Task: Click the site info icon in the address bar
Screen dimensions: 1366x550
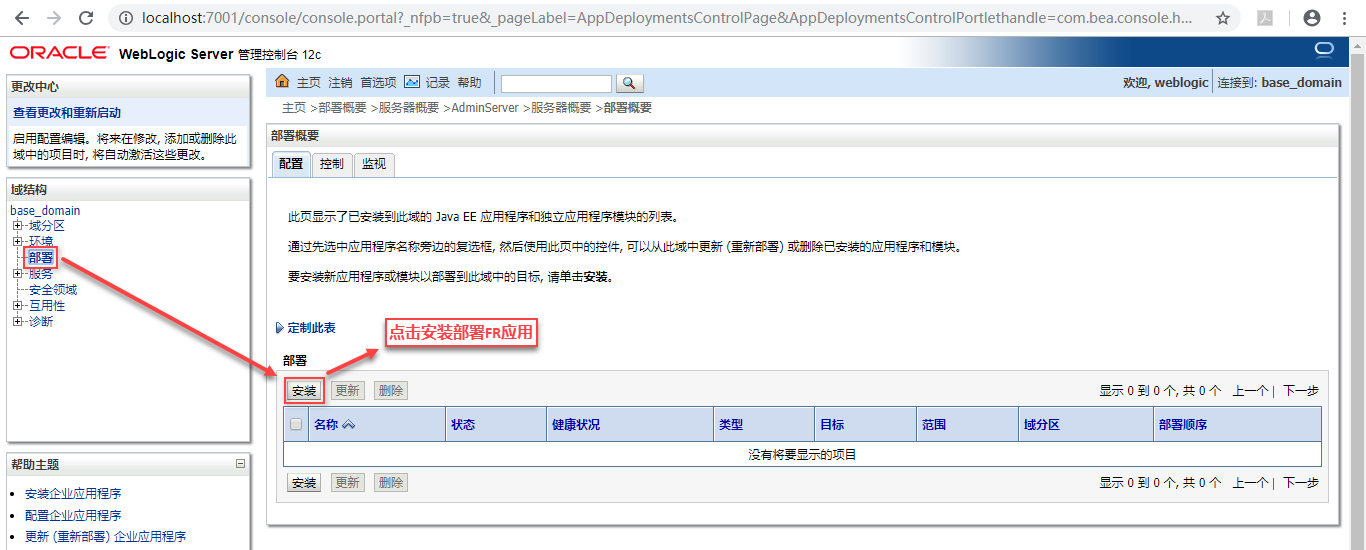Action: pos(126,18)
